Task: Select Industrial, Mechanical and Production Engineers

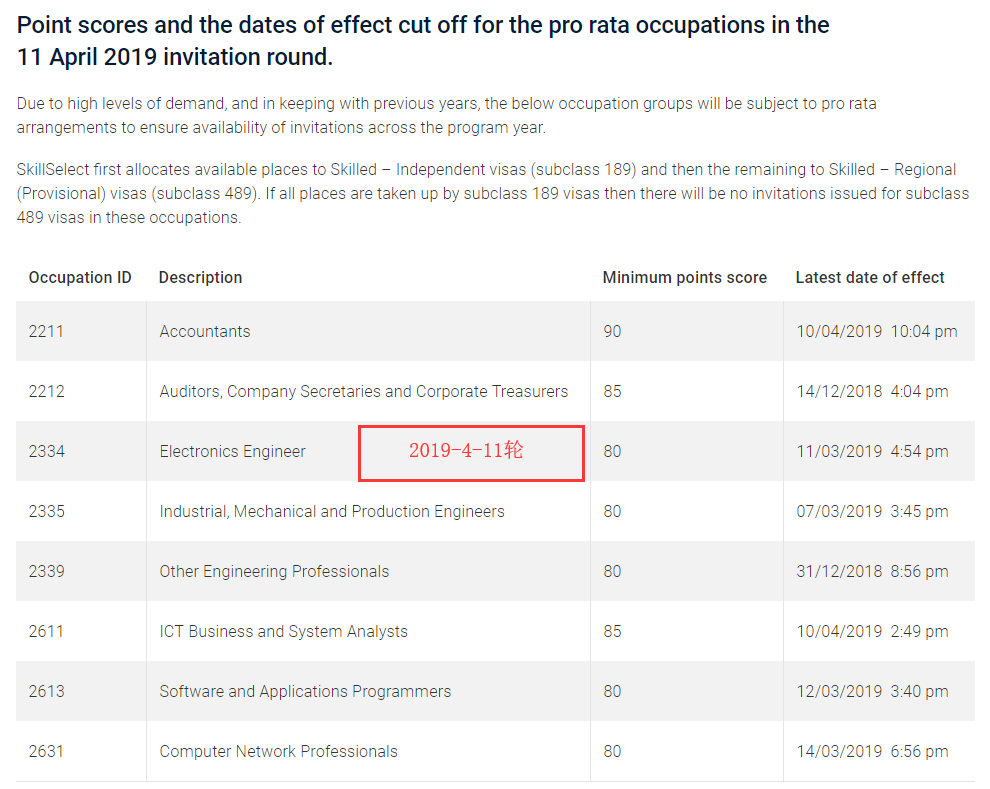Action: click(x=332, y=511)
